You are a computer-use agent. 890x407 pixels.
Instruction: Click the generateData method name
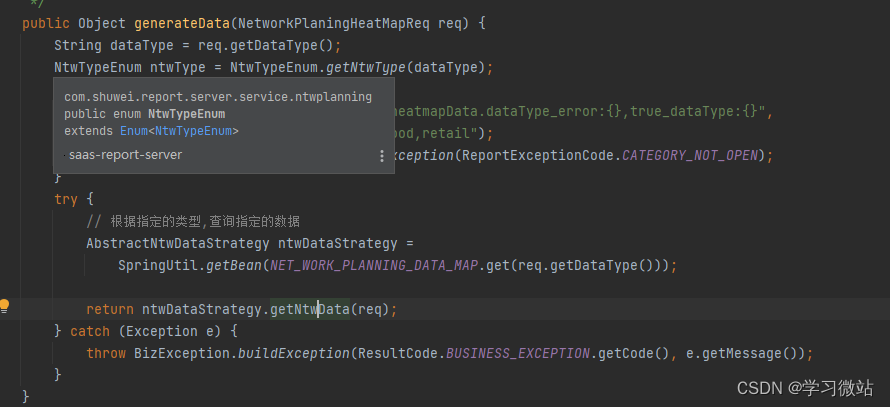(182, 24)
